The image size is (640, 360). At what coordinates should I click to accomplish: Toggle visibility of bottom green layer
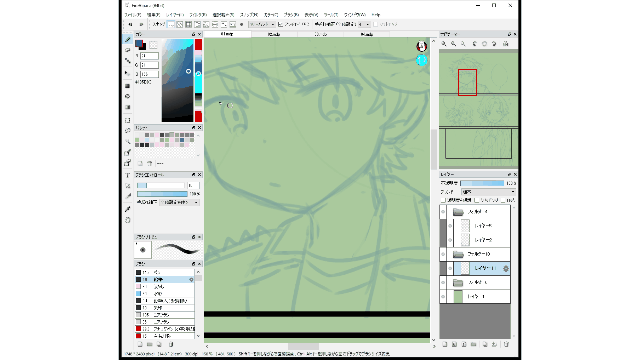[443, 296]
